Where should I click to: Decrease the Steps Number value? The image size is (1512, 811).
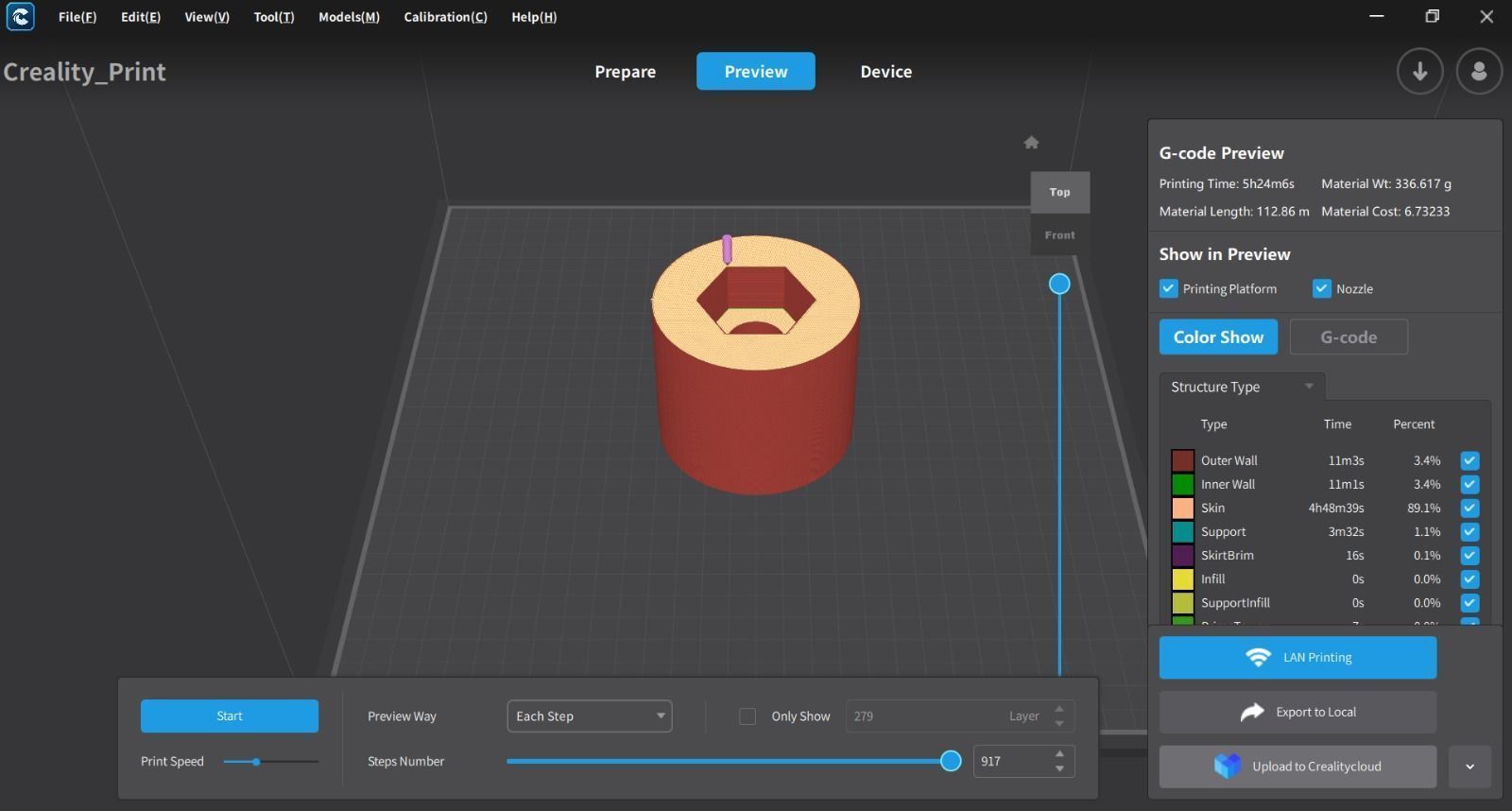(x=1059, y=768)
